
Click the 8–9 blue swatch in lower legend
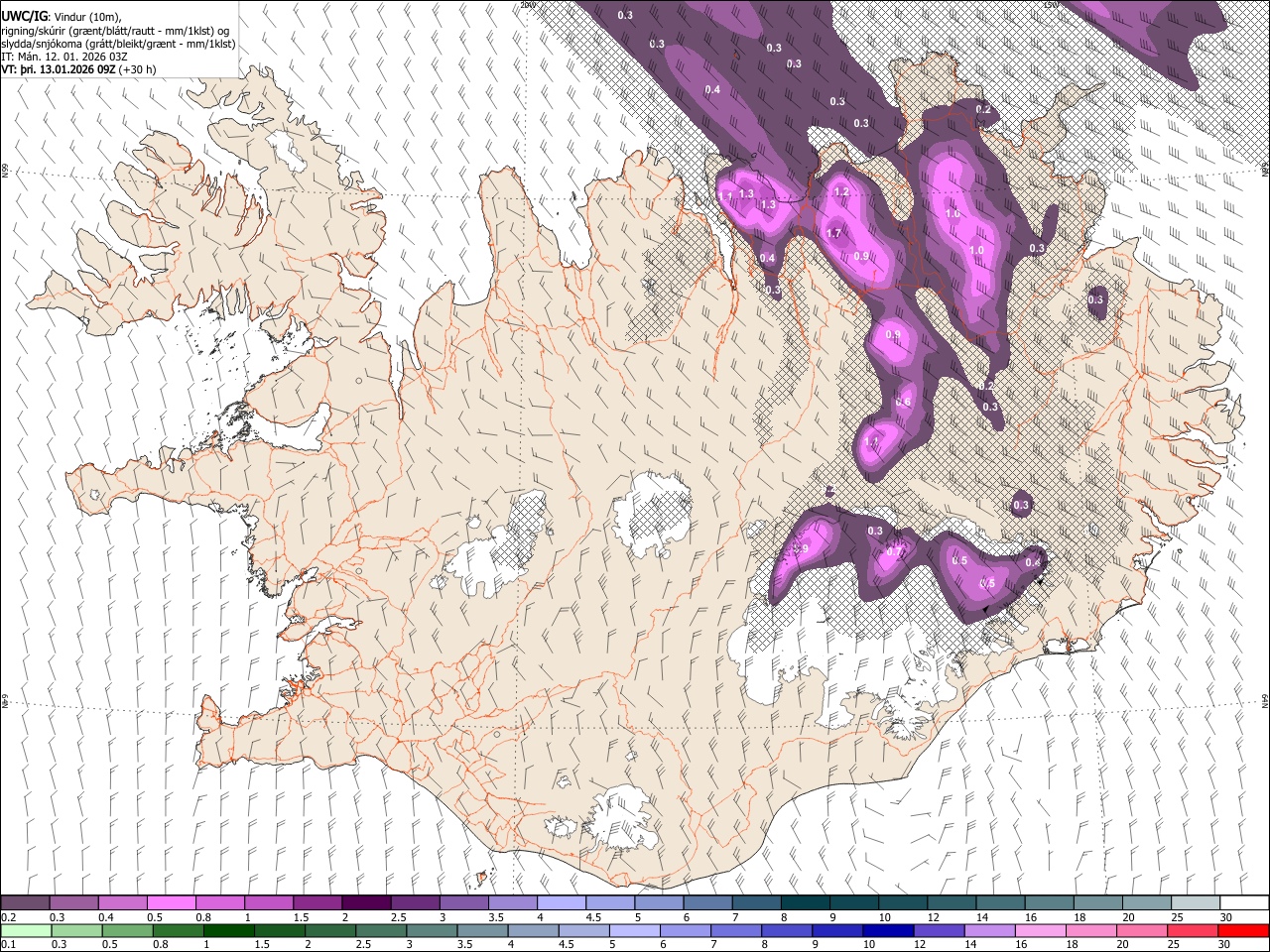point(786,930)
